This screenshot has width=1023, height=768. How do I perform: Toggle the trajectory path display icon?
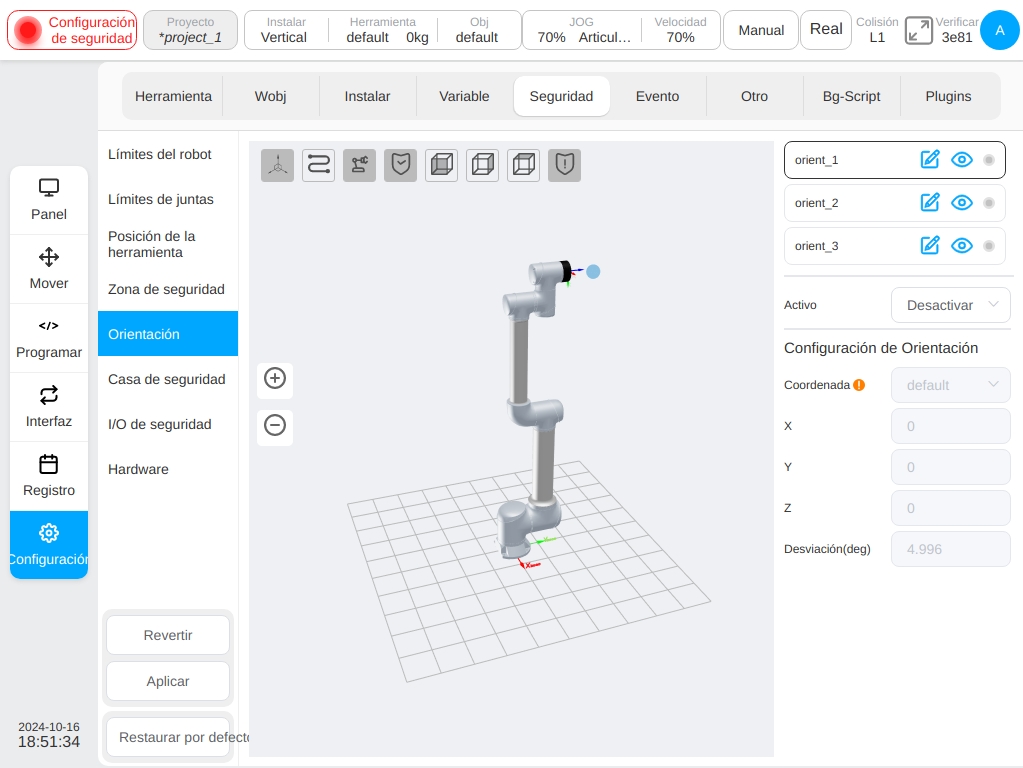point(318,165)
